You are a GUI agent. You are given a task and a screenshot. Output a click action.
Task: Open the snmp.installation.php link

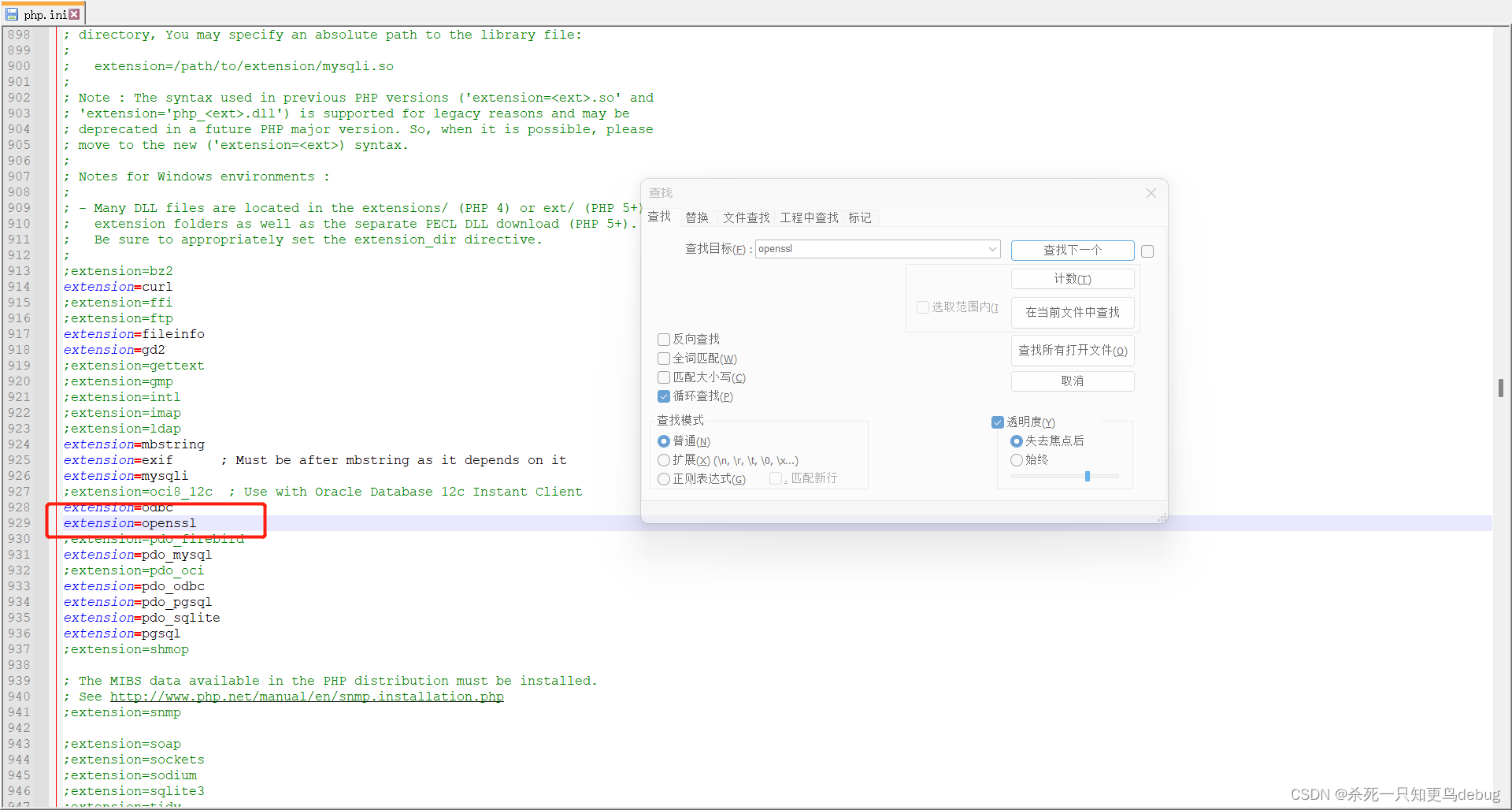click(x=307, y=697)
